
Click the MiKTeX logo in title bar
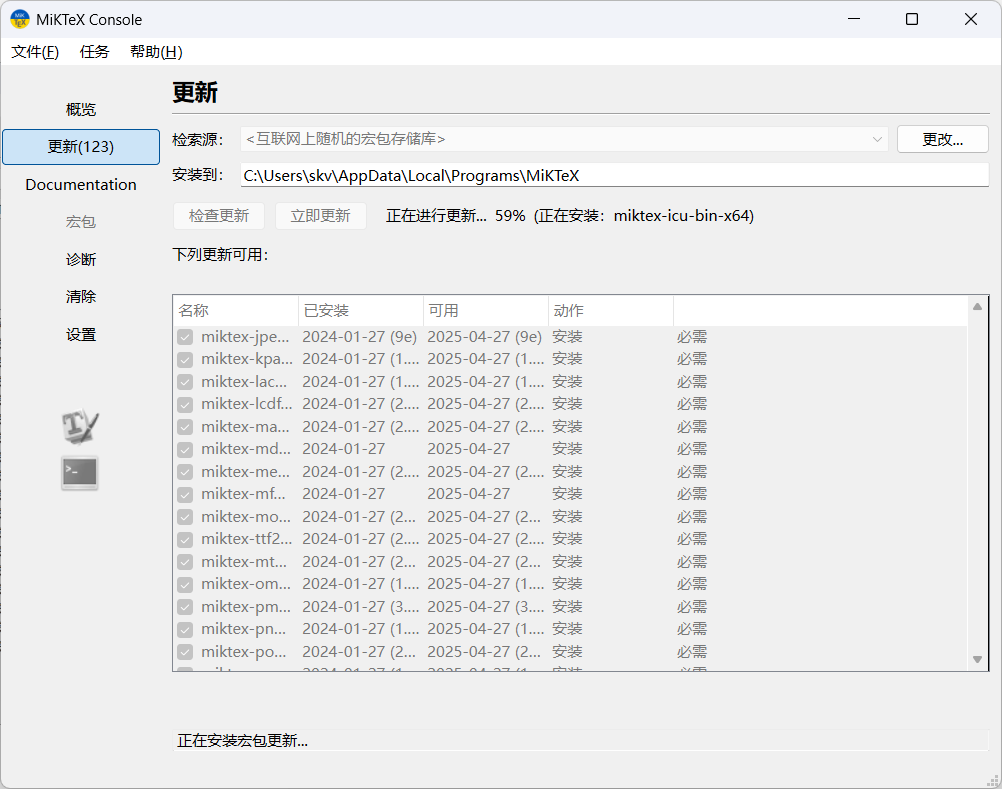coord(20,19)
